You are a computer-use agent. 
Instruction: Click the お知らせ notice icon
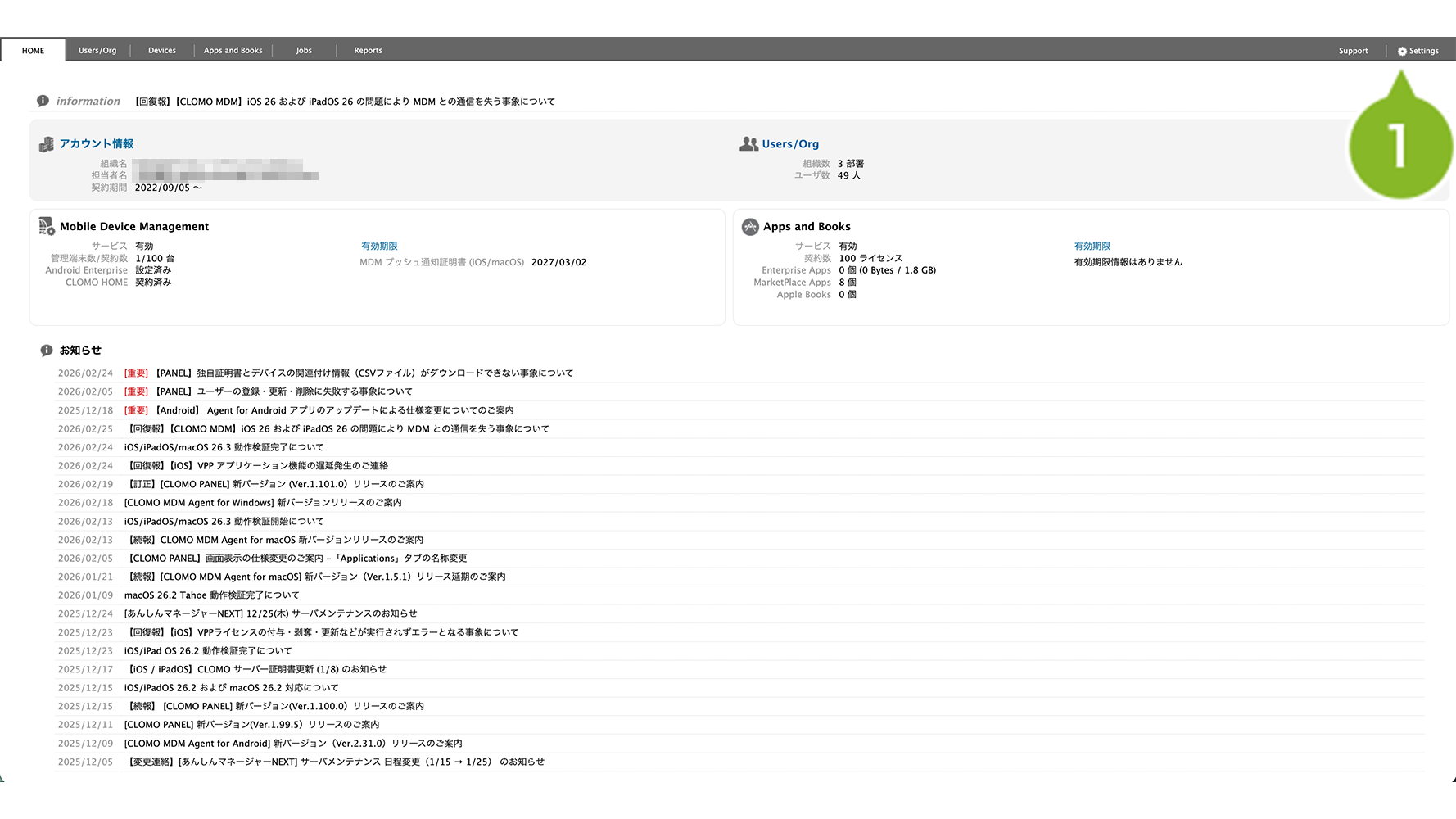[47, 351]
